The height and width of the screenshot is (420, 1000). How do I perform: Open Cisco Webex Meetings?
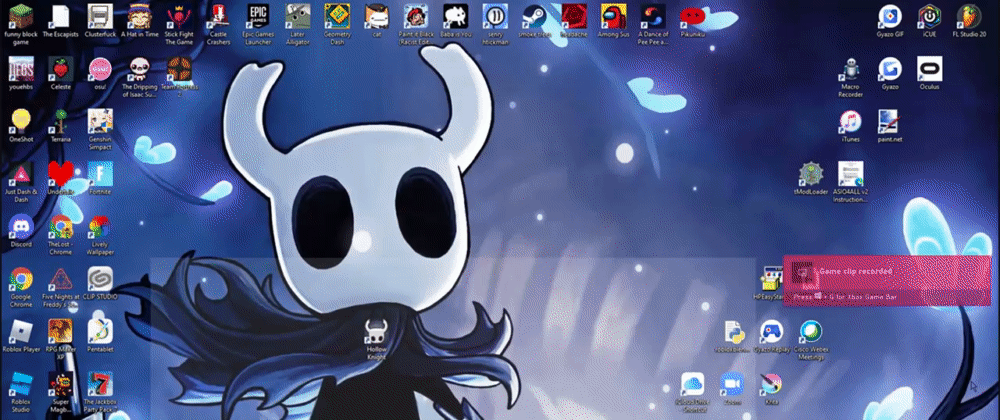pos(811,340)
